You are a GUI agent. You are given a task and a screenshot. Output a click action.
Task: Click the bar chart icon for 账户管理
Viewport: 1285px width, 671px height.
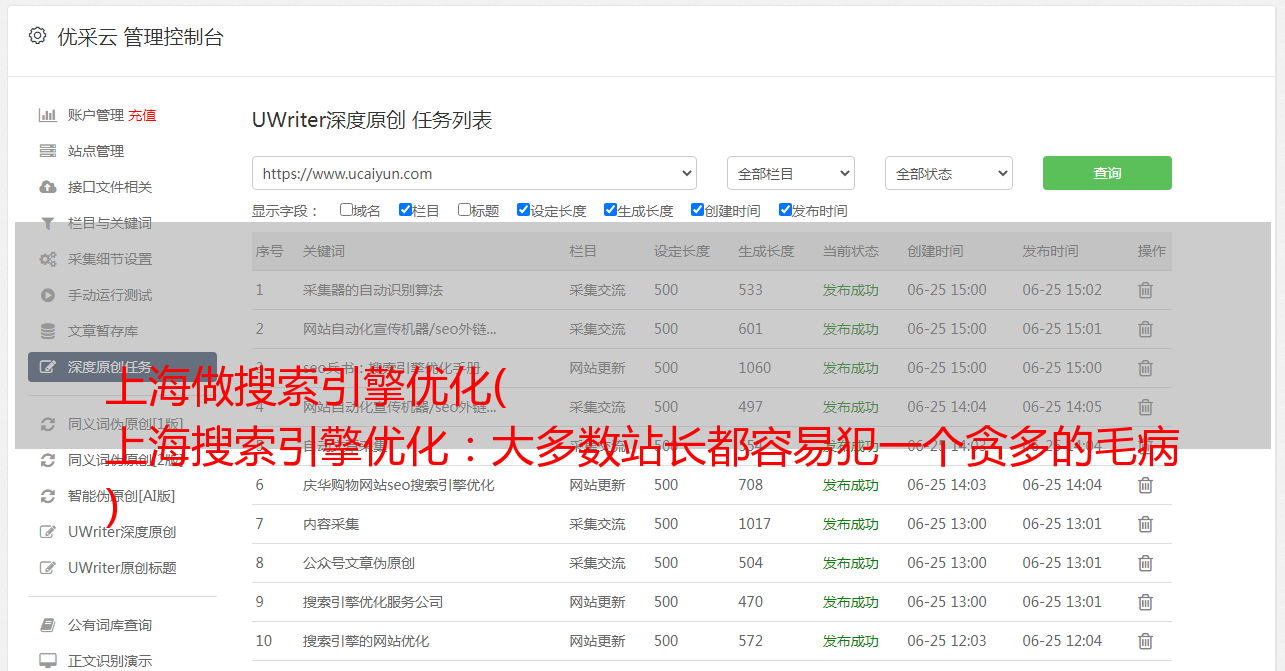click(x=47, y=115)
